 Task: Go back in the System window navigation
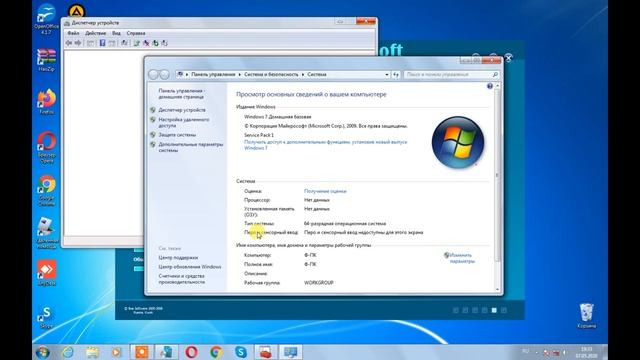[x=154, y=74]
